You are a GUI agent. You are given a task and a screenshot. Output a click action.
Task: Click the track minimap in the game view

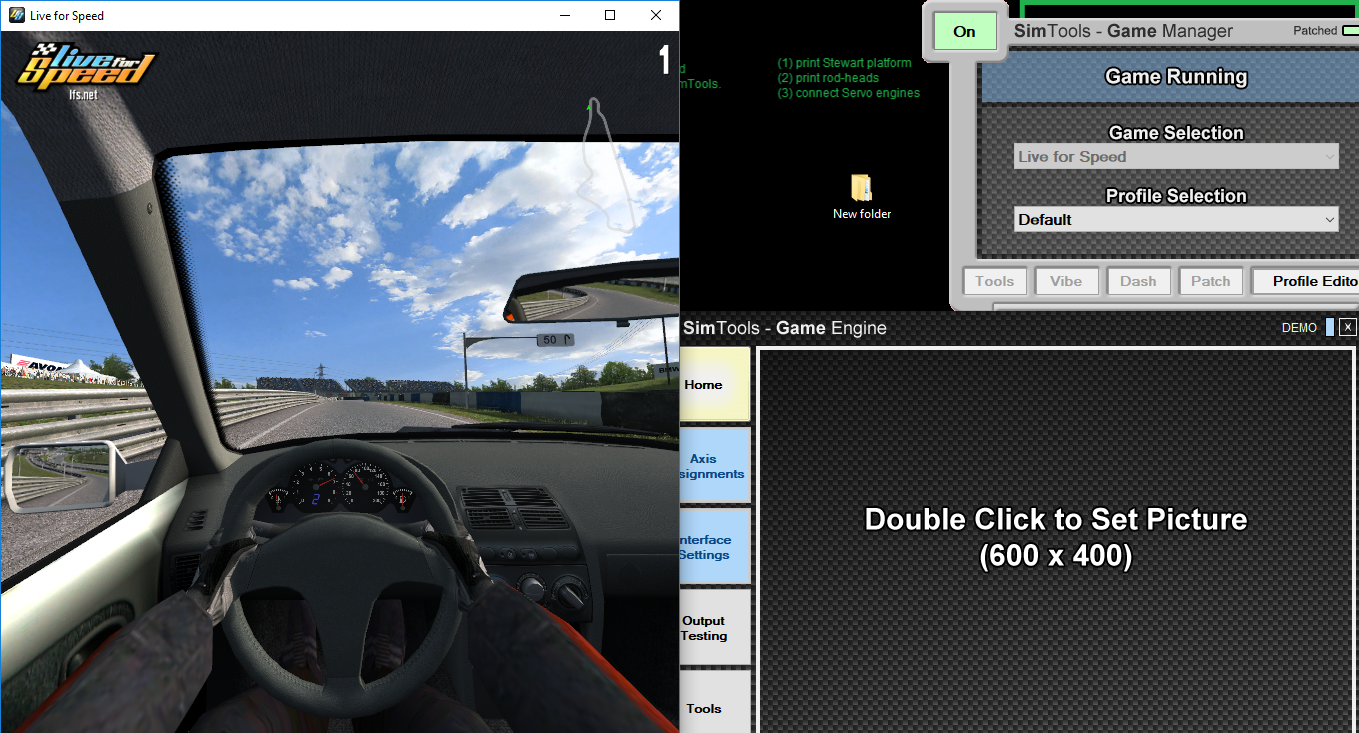[609, 165]
